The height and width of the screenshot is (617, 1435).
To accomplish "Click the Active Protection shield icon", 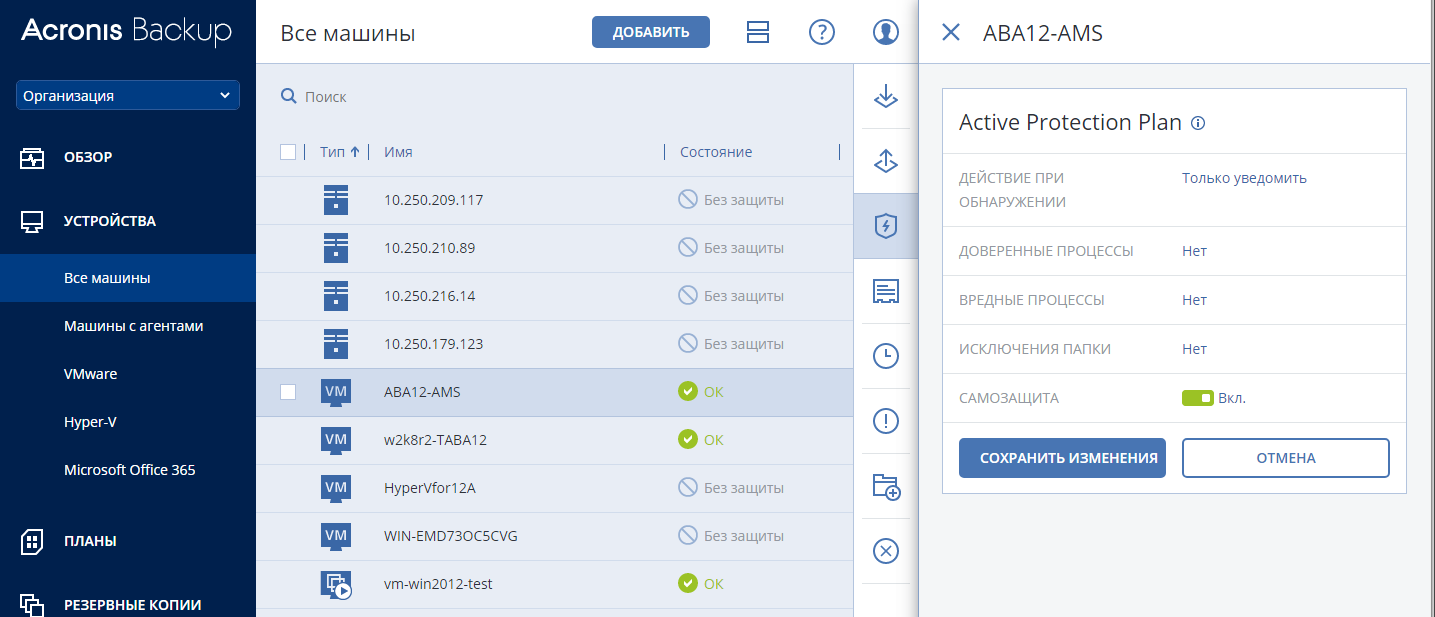I will click(886, 226).
